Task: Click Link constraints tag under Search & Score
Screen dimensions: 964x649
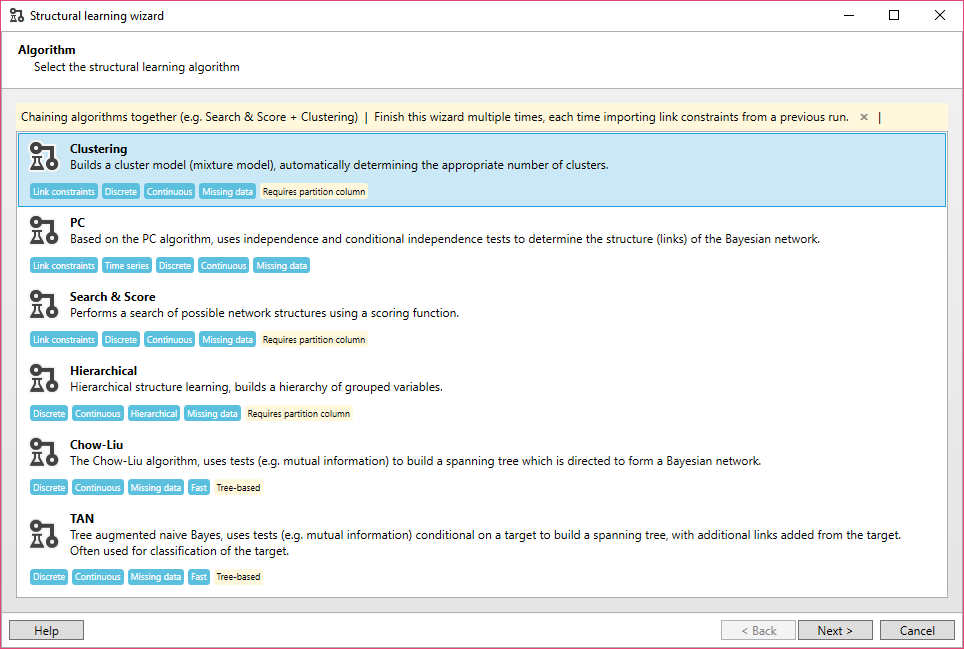Action: [x=64, y=340]
